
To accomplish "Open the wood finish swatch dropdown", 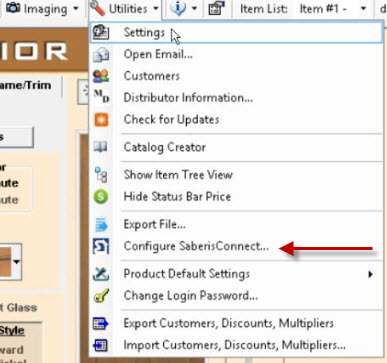I will point(16,262).
